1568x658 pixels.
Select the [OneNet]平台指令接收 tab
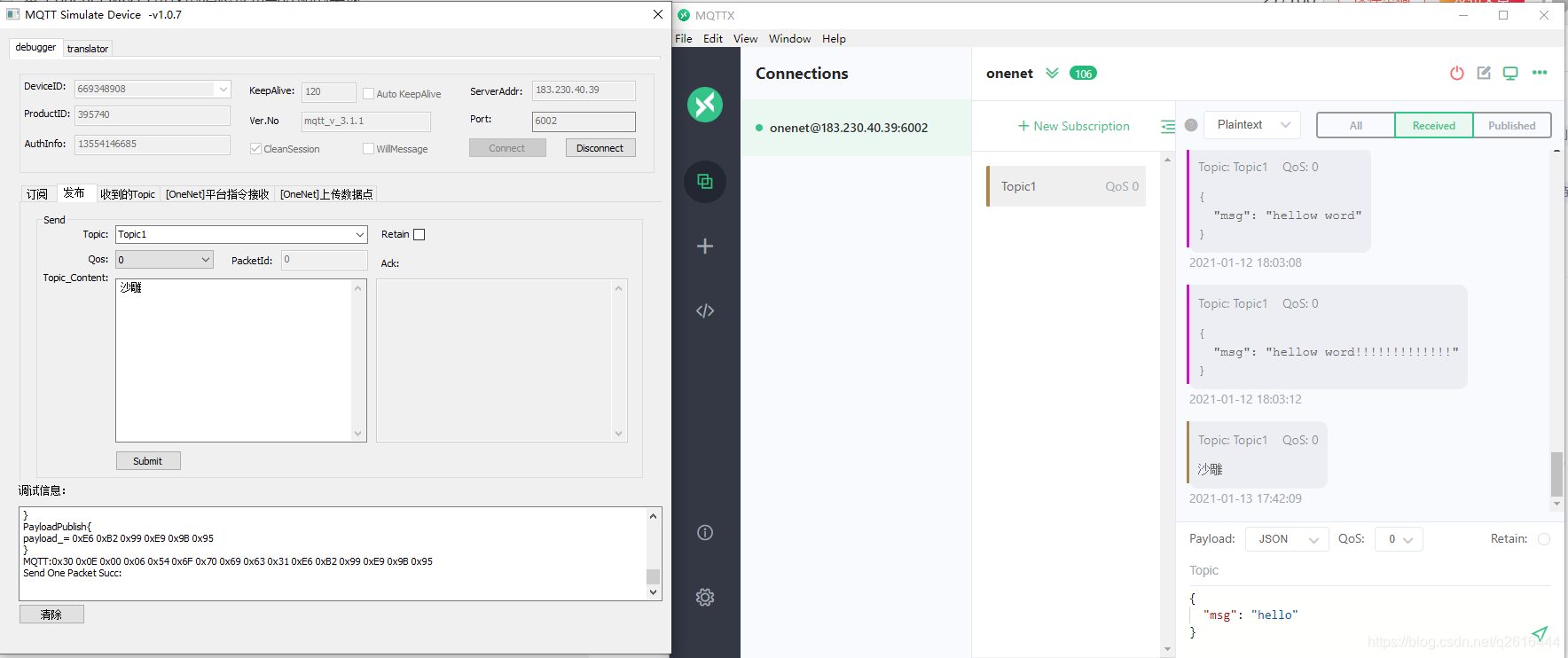click(x=217, y=194)
